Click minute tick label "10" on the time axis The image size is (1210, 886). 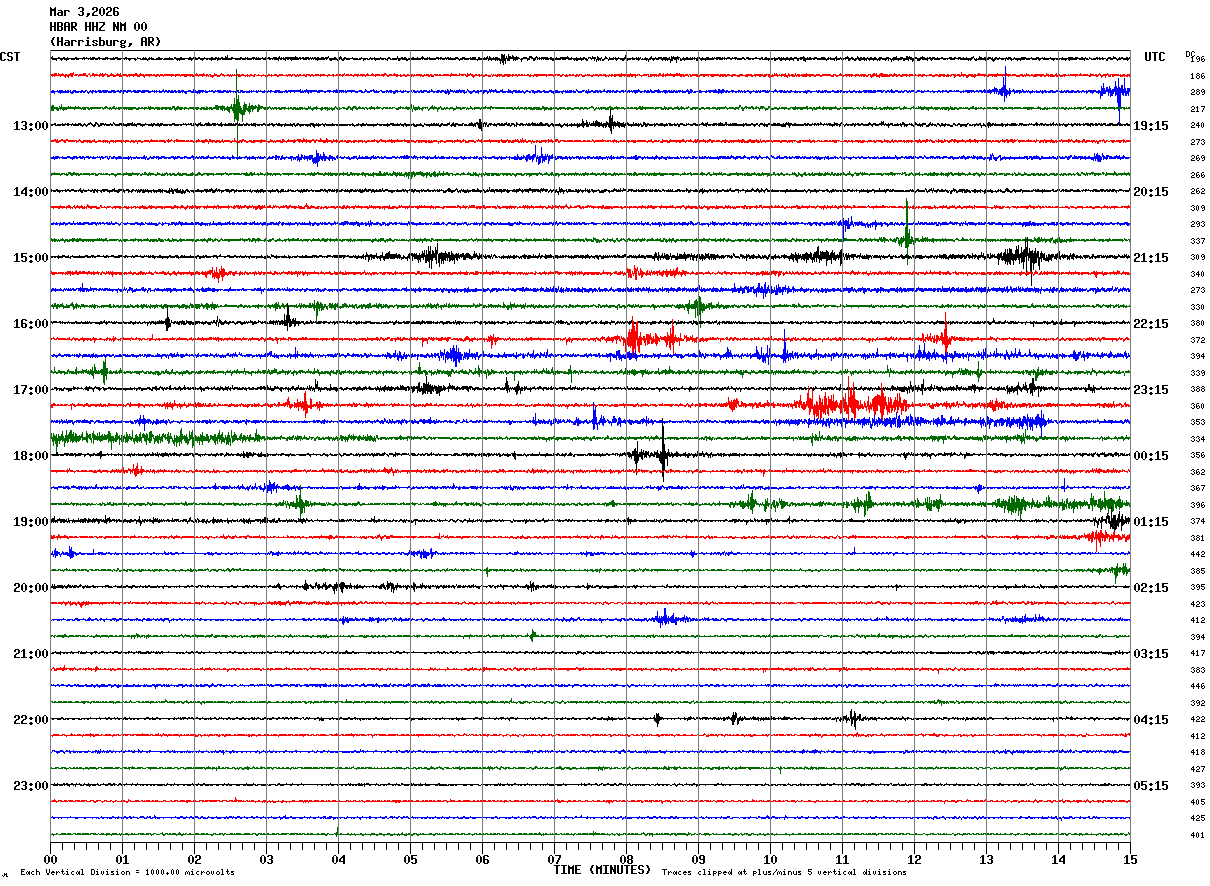[x=770, y=859]
